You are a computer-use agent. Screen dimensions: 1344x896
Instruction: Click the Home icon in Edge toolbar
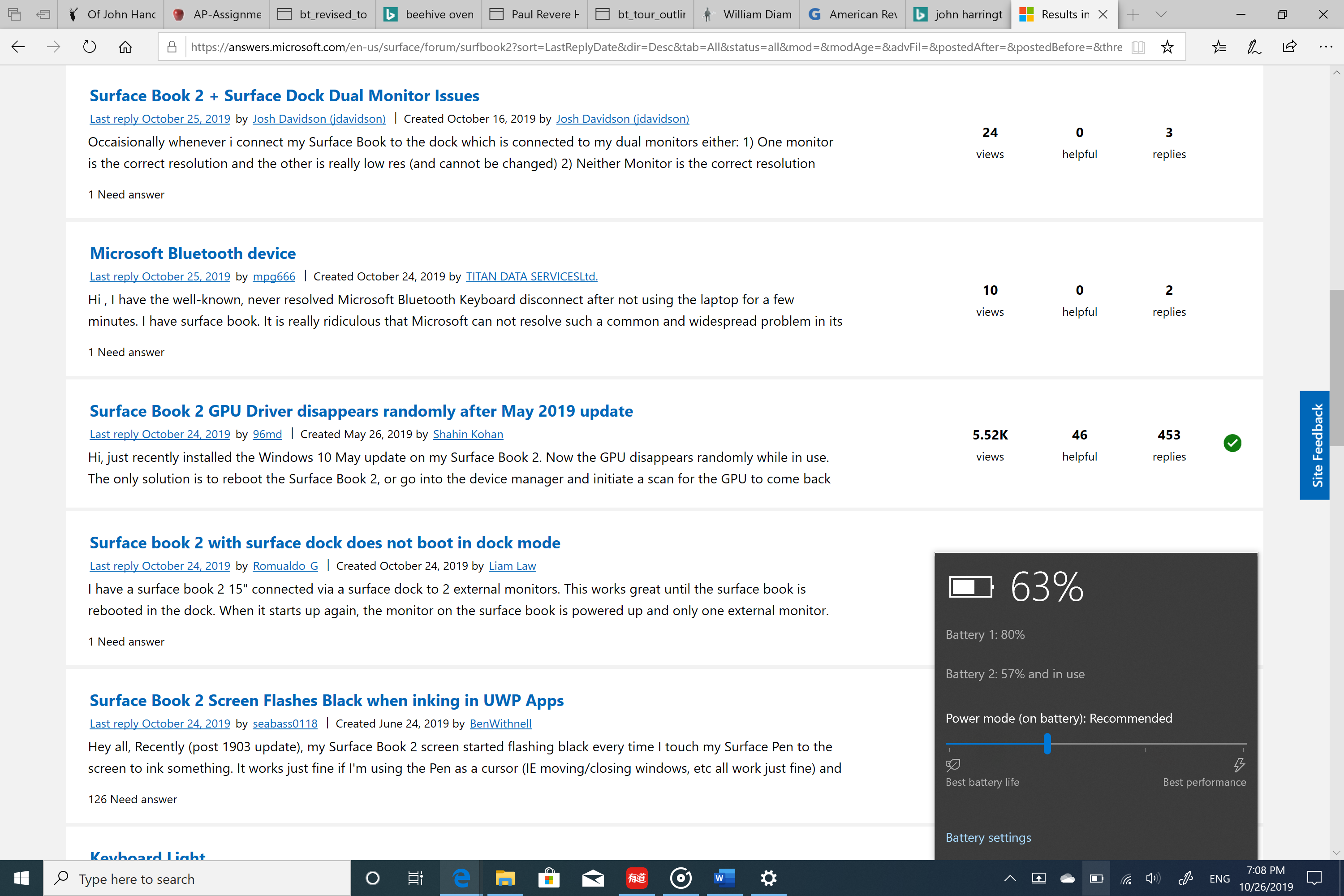coord(125,47)
